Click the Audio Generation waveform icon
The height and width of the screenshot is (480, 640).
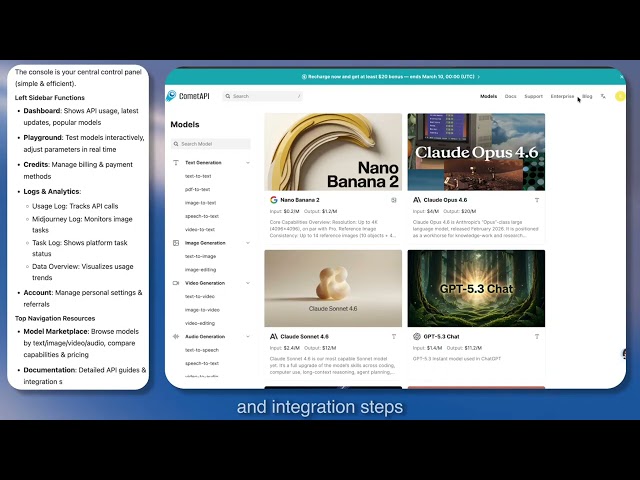(x=176, y=336)
